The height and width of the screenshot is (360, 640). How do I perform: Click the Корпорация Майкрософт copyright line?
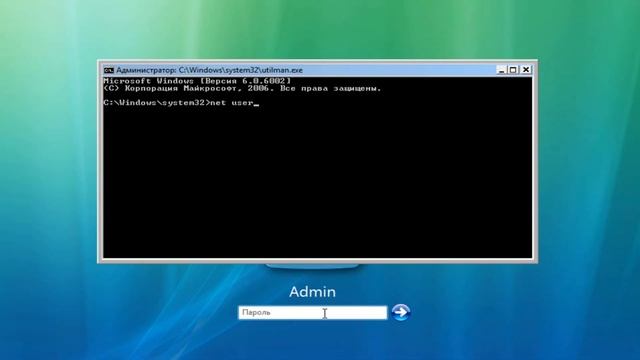(x=242, y=88)
